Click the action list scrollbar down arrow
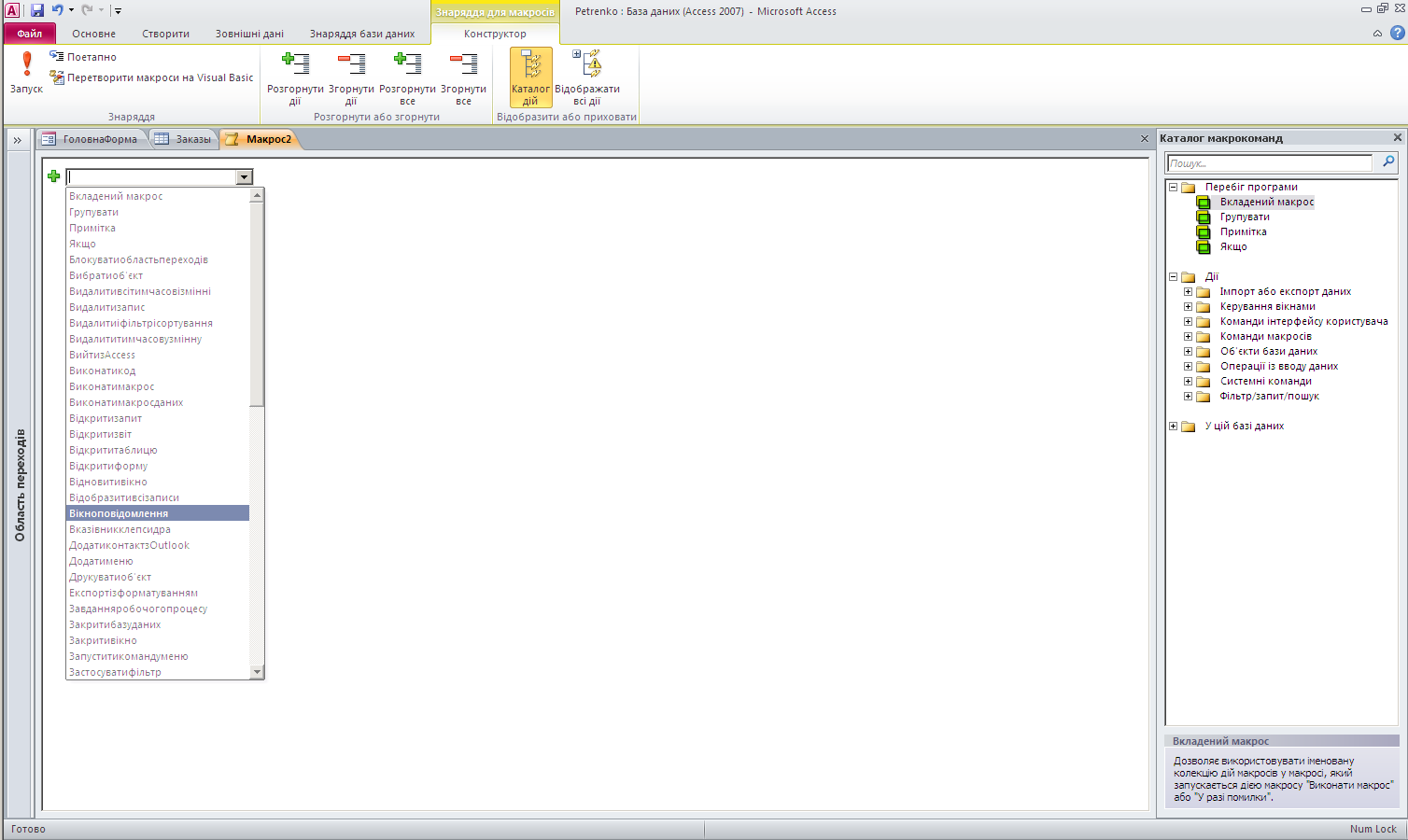This screenshot has height=840, width=1408. [257, 672]
